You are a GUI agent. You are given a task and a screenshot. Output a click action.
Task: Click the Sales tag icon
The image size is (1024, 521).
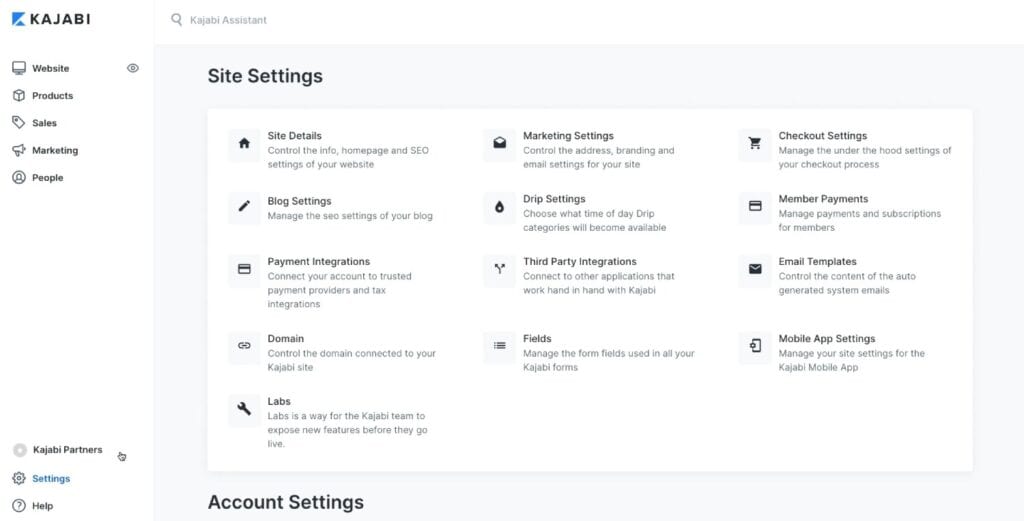pos(19,123)
